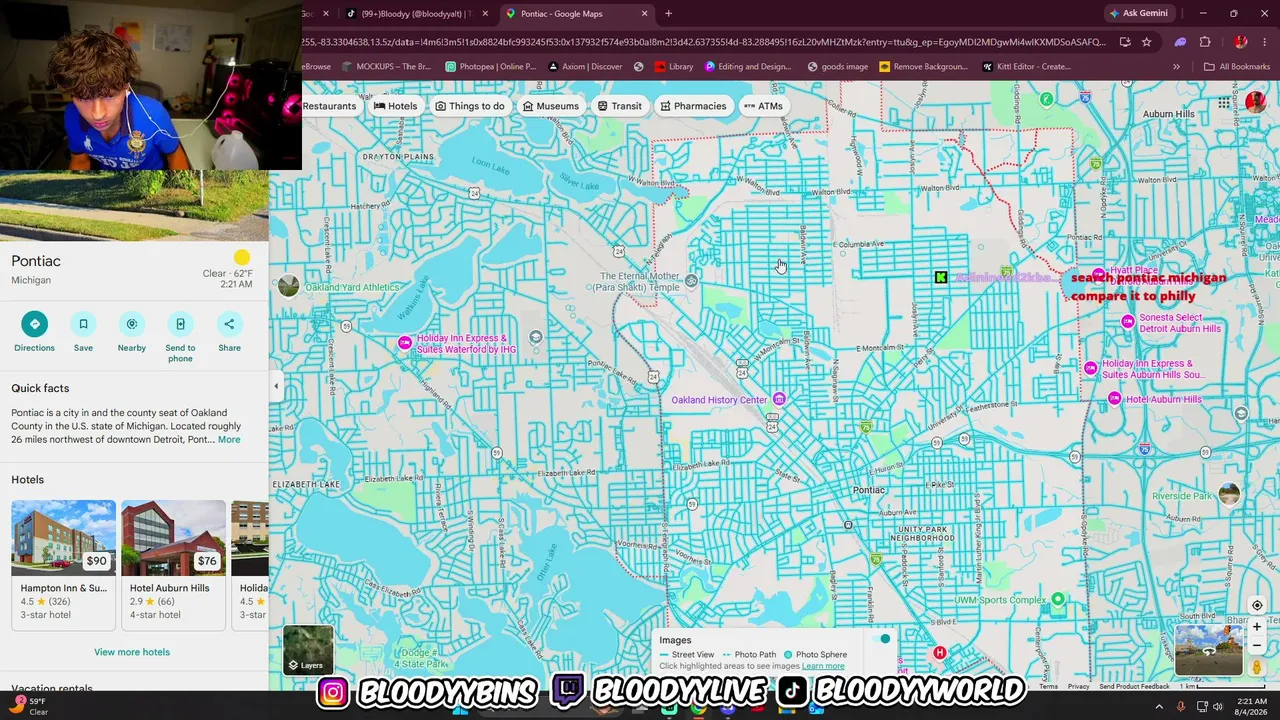Image resolution: width=1280 pixels, height=720 pixels.
Task: Show more bookmarks chevron
Action: coord(1176,67)
